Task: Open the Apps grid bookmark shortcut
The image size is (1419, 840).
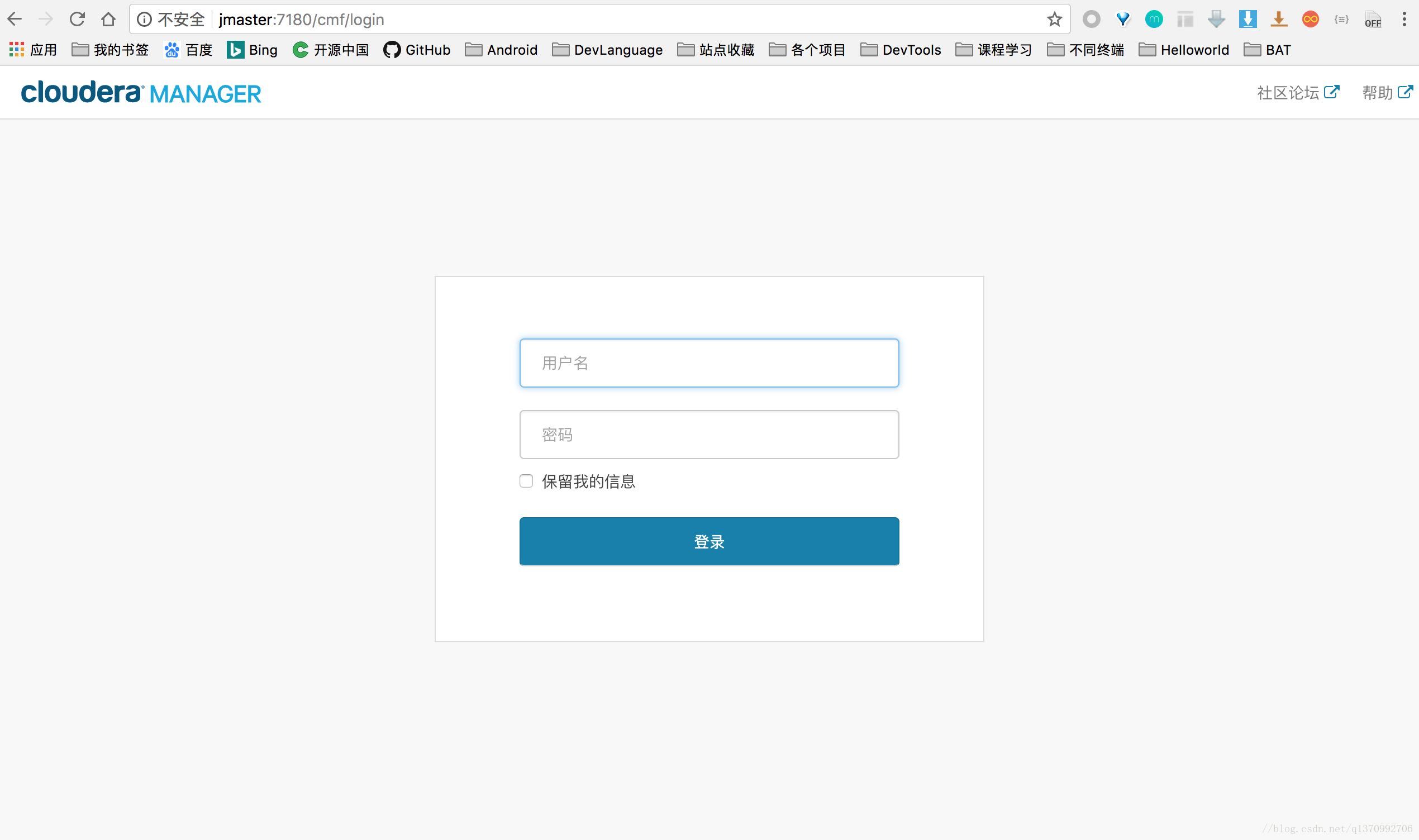Action: click(x=34, y=50)
